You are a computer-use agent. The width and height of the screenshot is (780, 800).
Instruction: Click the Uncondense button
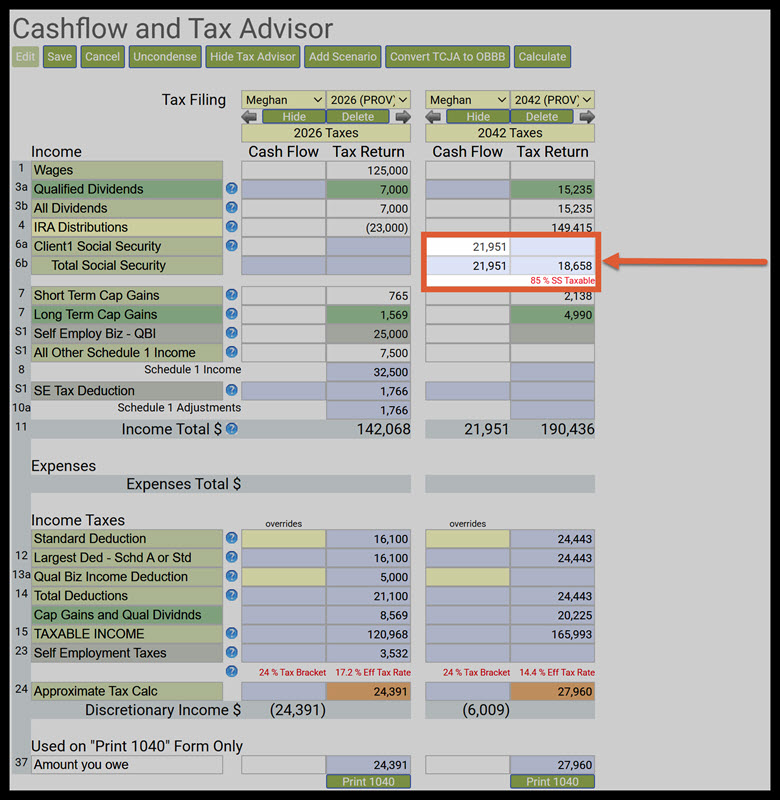165,57
